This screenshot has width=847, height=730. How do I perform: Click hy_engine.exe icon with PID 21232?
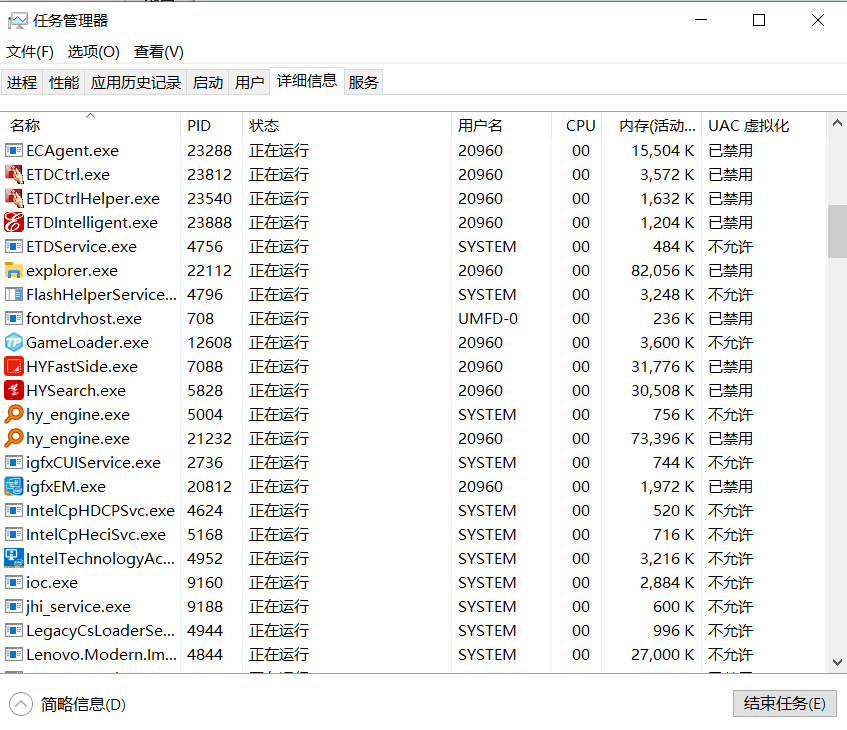[14, 438]
